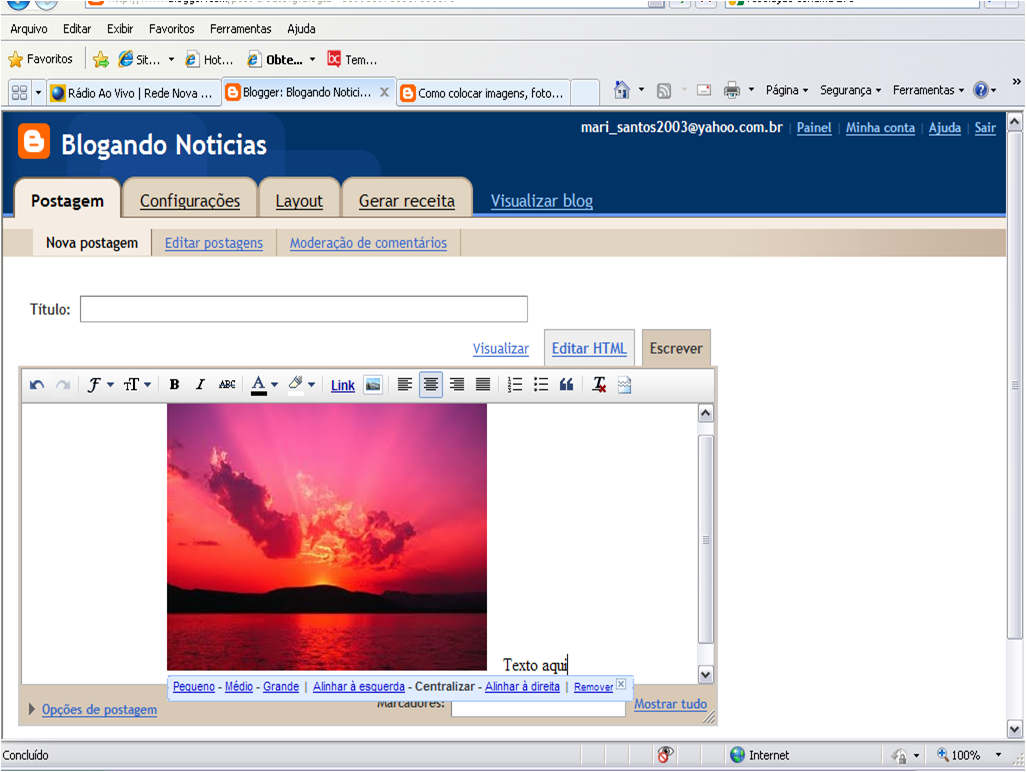Viewport: 1026px width, 772px height.
Task: Click Remover to delete the image
Action: (x=593, y=687)
